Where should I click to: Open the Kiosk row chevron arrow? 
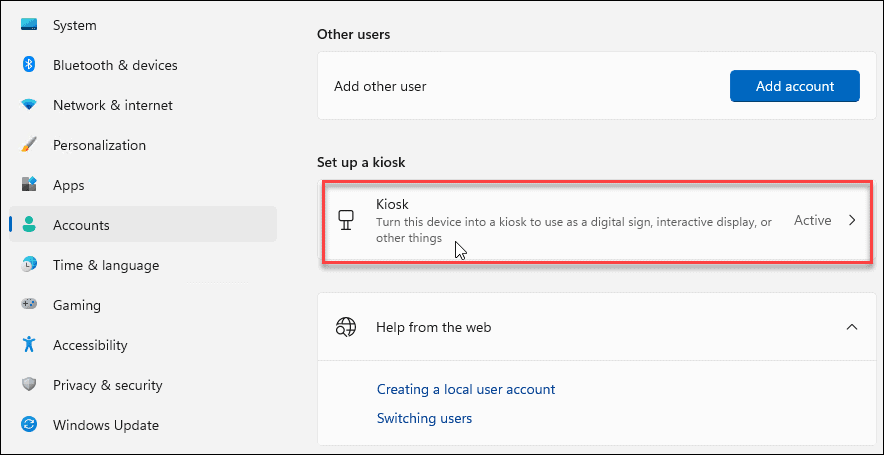[x=852, y=220]
